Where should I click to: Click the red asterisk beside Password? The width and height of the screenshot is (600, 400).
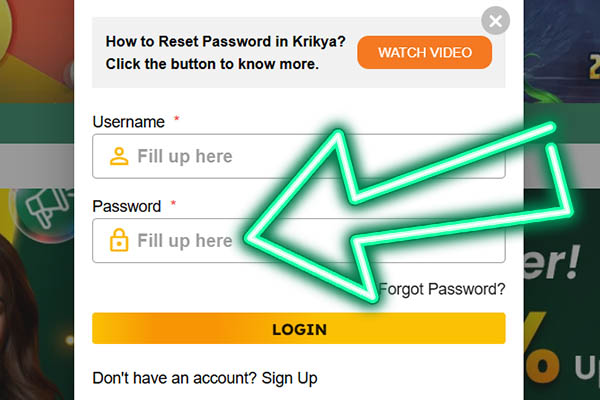pos(172,205)
